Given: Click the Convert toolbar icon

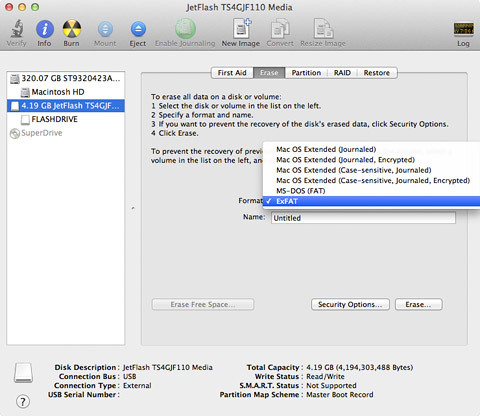Looking at the screenshot, I should tap(280, 29).
